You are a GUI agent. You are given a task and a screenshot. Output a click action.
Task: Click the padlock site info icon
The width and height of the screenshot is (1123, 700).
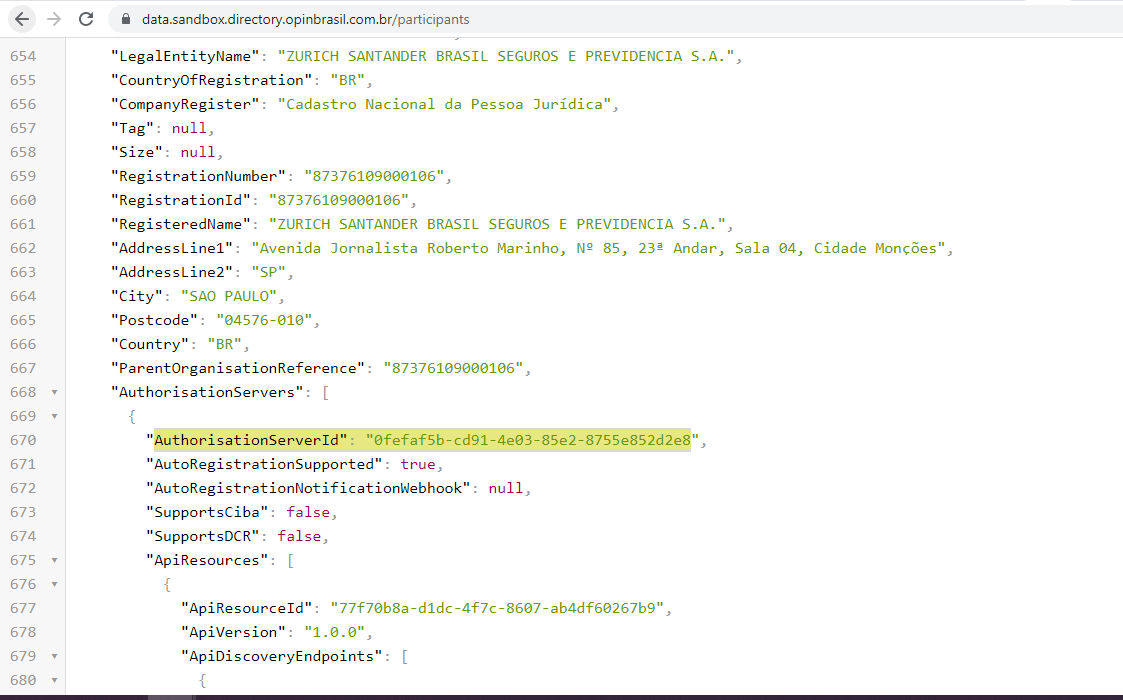[x=125, y=20]
